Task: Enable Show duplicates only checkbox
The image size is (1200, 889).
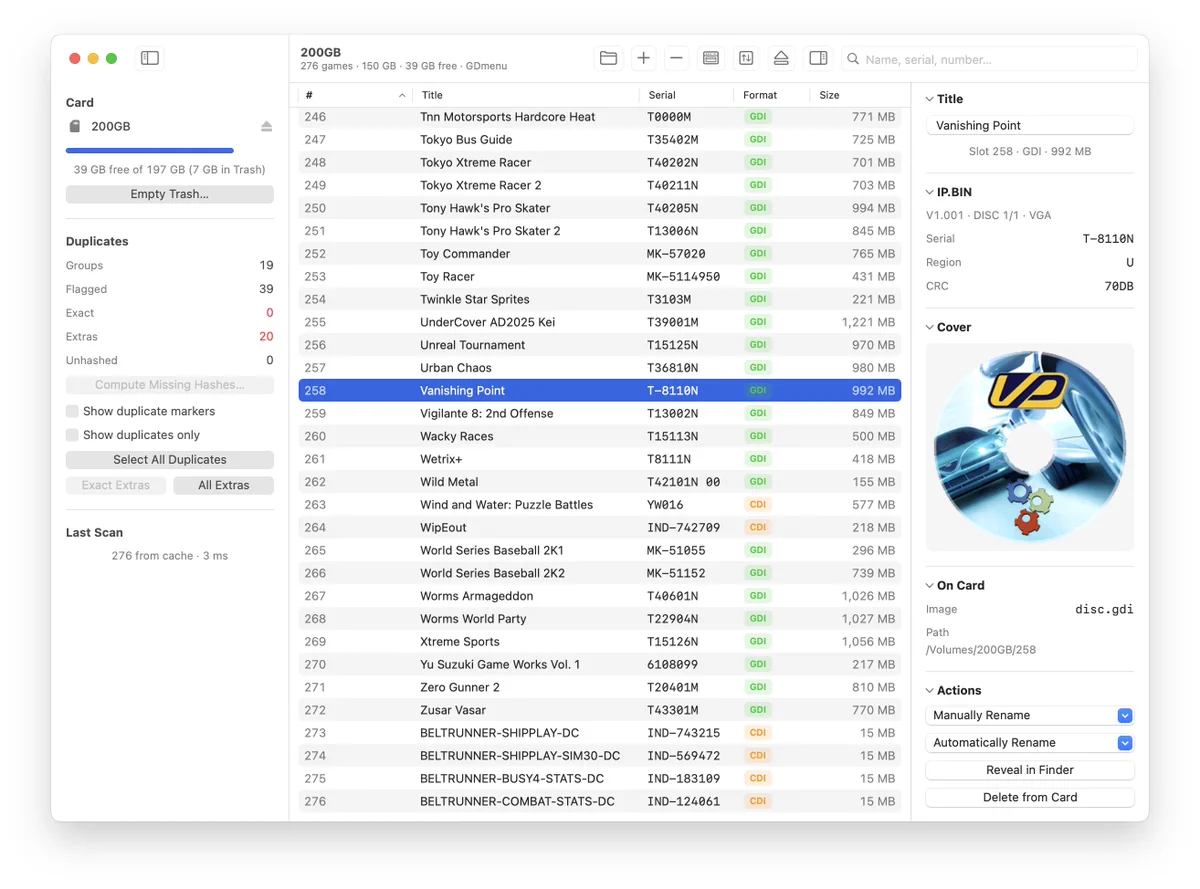Action: coord(72,435)
